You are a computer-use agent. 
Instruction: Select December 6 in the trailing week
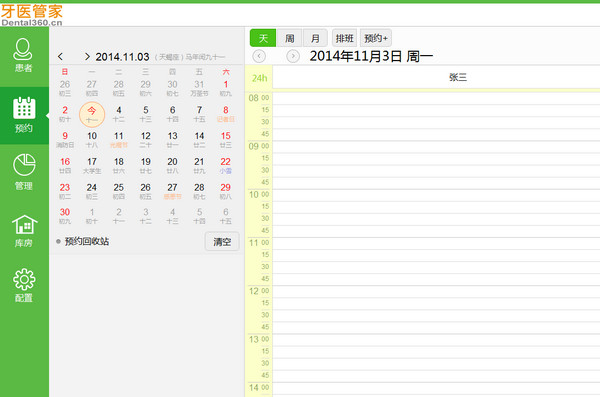tap(226, 216)
